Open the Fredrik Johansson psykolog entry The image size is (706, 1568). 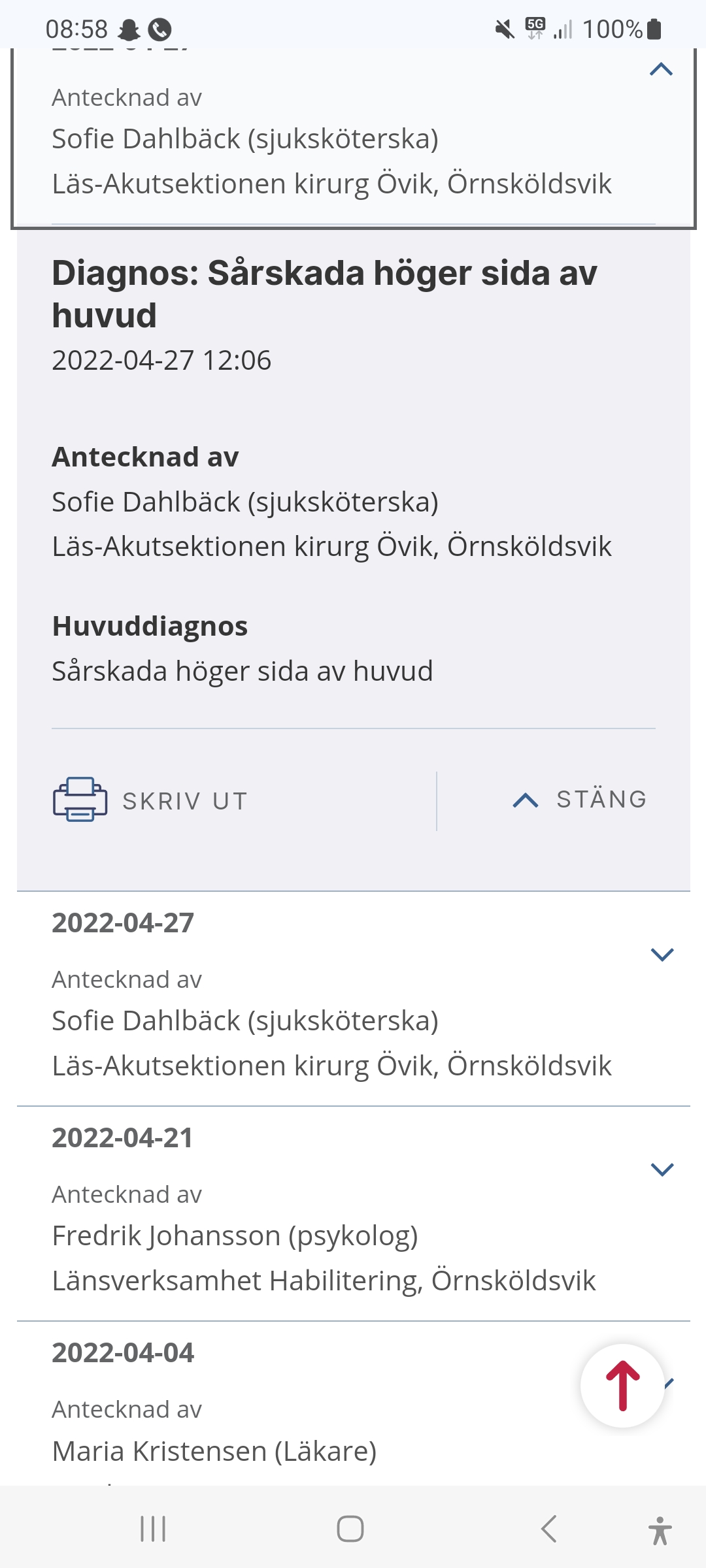pyautogui.click(x=235, y=1235)
